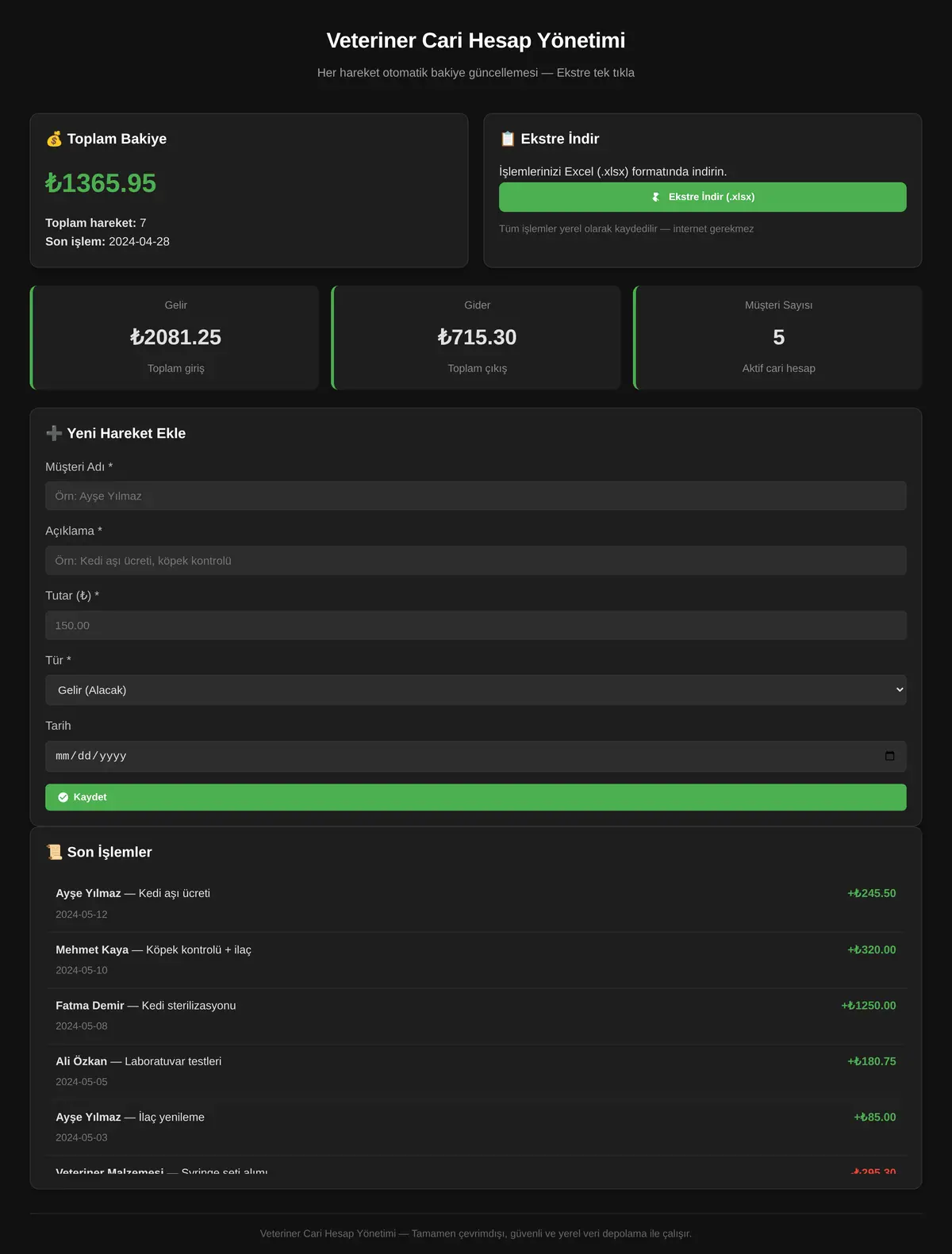
Task: Click the checkmark icon on the Kaydet button
Action: click(63, 797)
